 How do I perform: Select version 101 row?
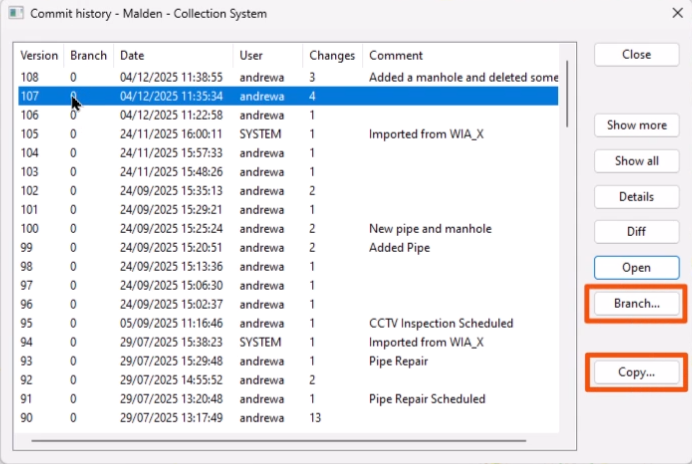tap(288, 210)
